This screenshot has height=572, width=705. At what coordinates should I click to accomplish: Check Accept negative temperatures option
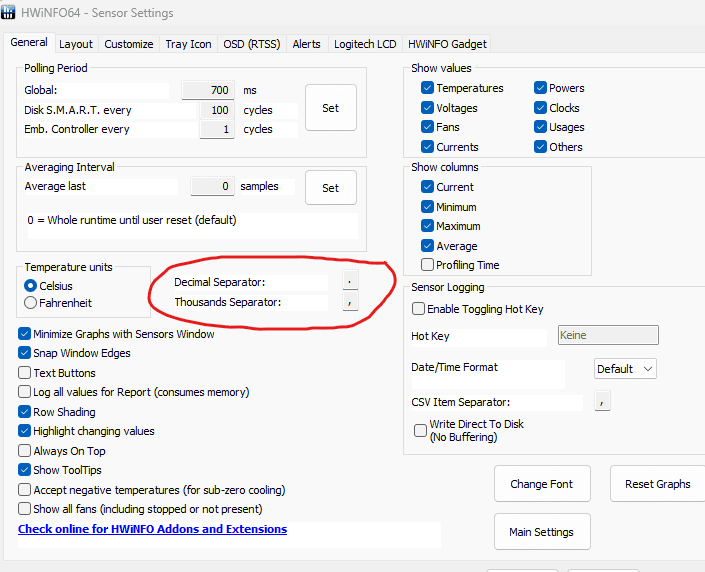coord(24,490)
